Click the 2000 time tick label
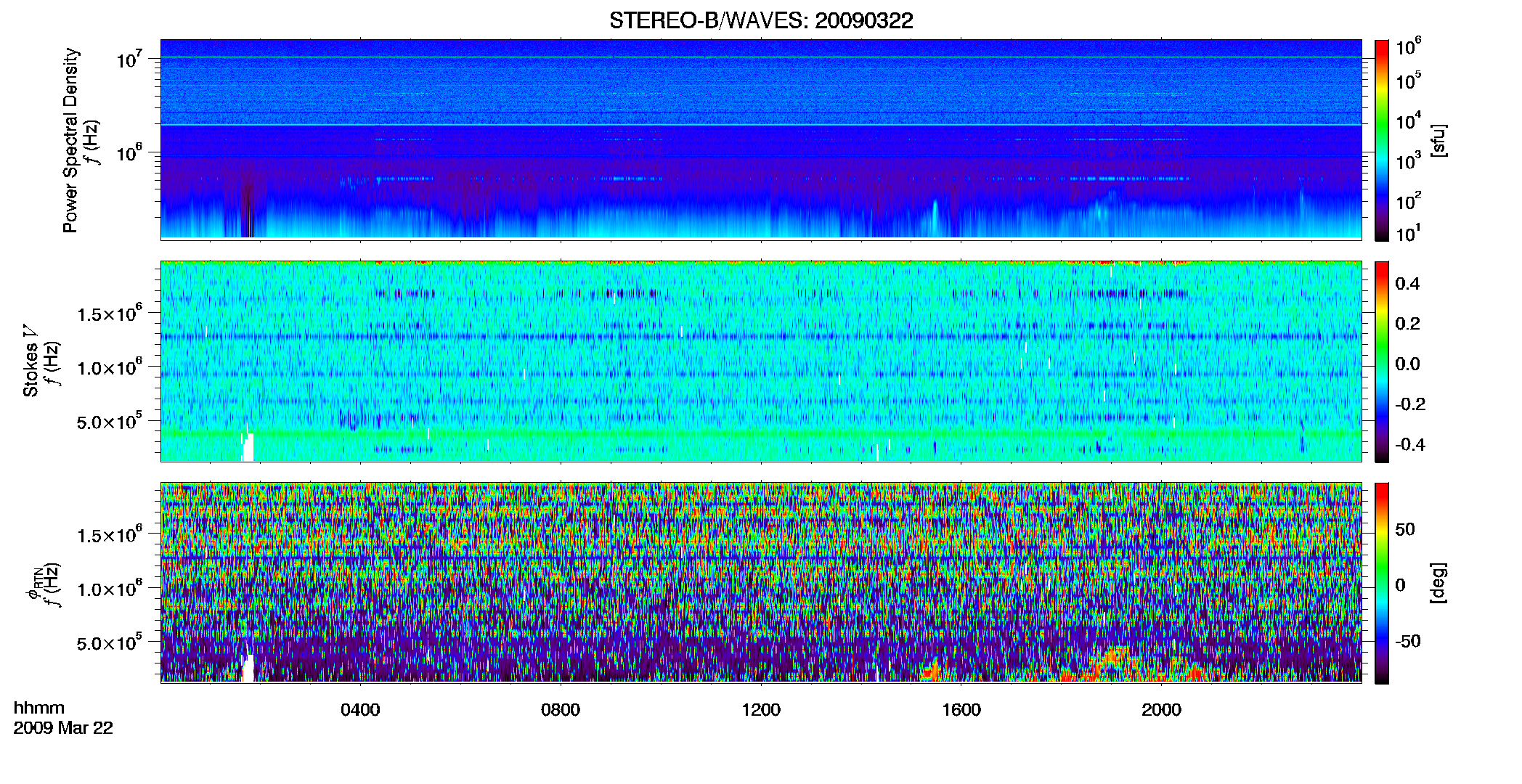The image size is (1522, 784). (x=1161, y=710)
